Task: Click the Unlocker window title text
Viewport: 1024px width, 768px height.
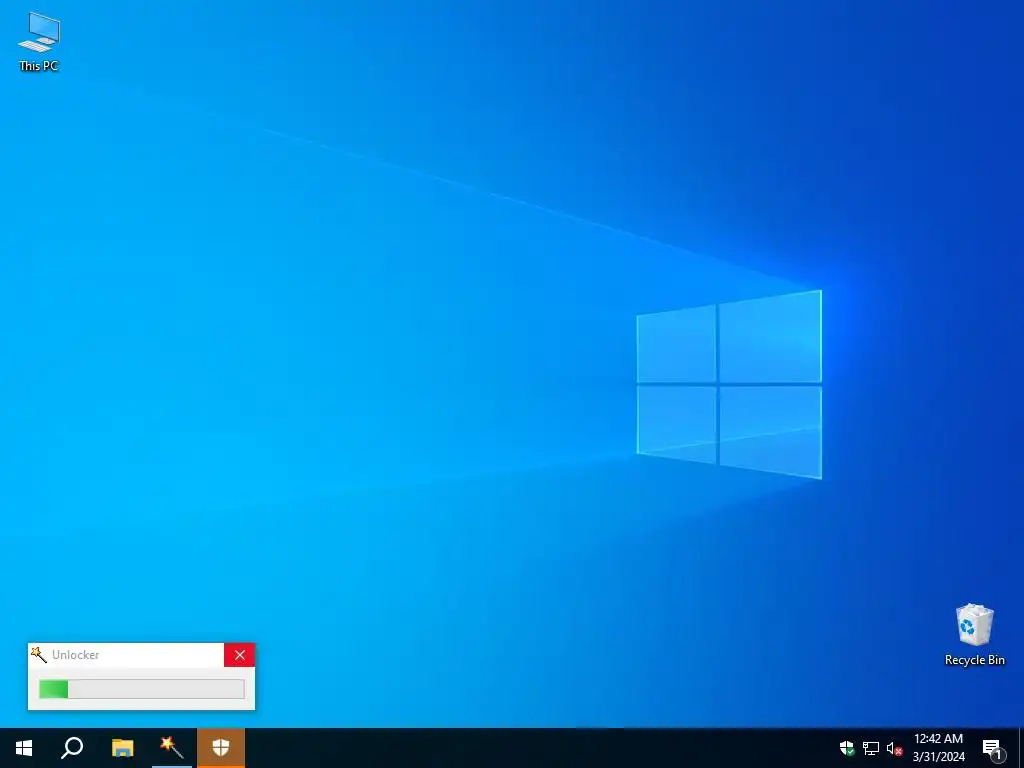Action: pos(76,655)
